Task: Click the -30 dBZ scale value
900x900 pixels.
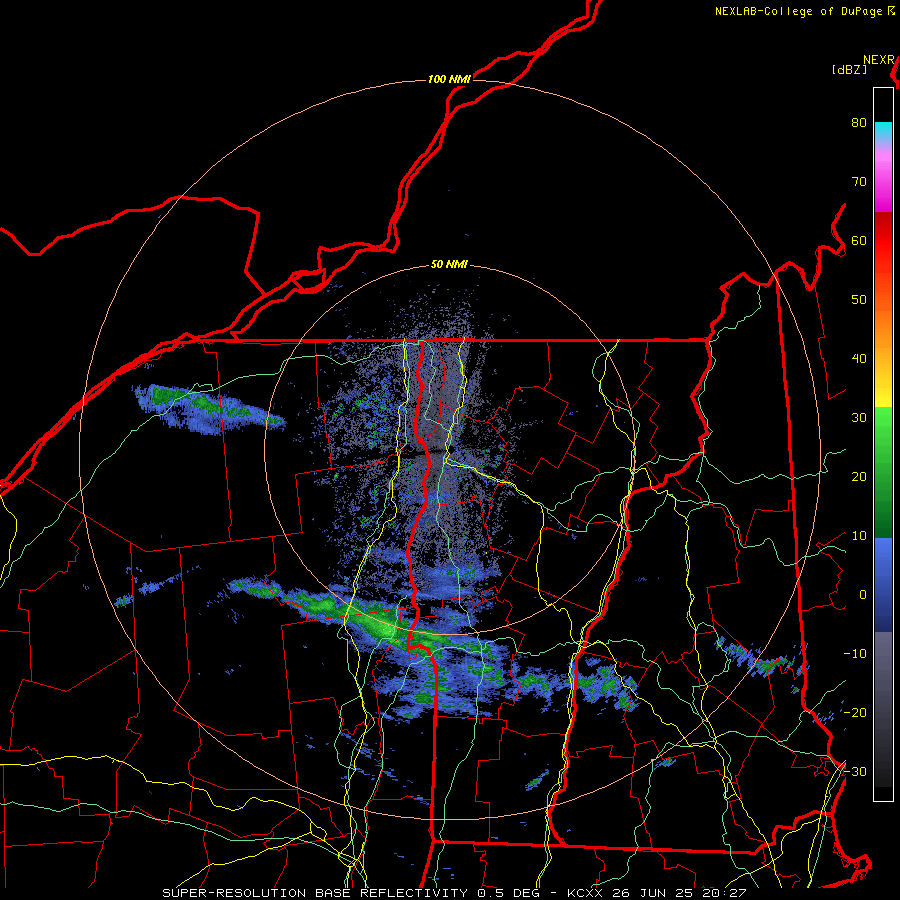Action: pyautogui.click(x=855, y=772)
